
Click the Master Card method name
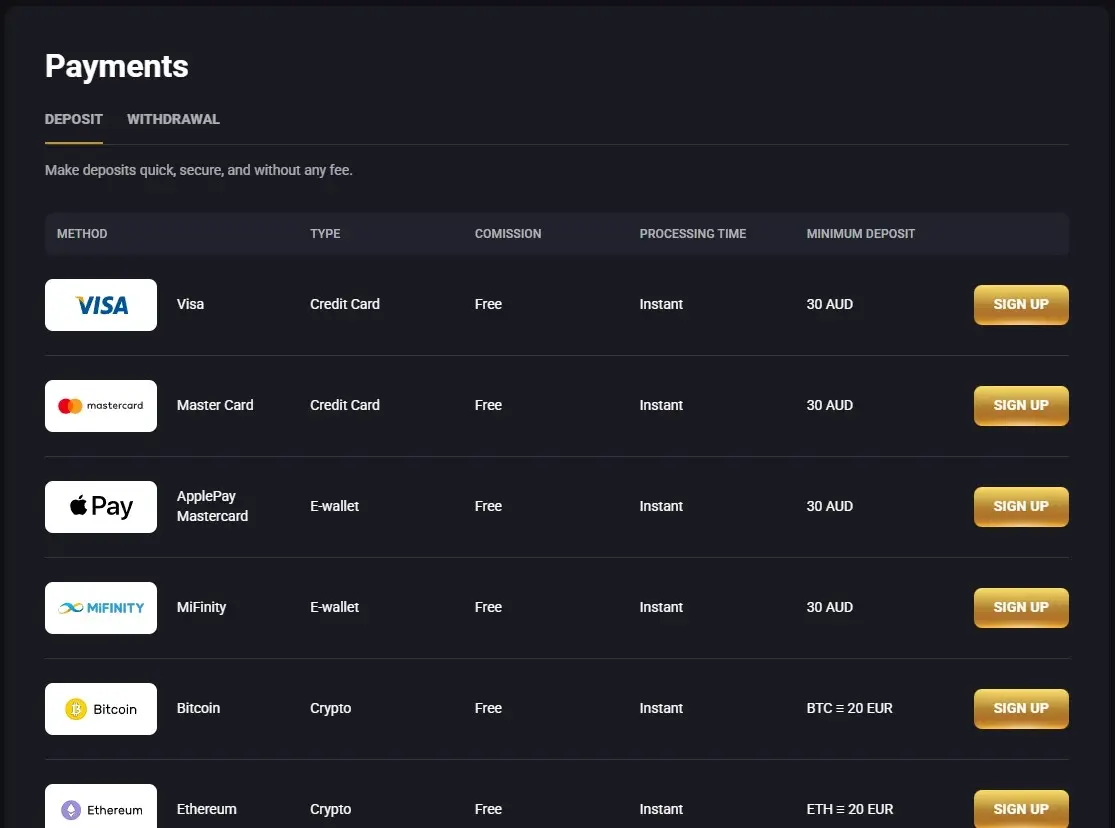pos(215,405)
